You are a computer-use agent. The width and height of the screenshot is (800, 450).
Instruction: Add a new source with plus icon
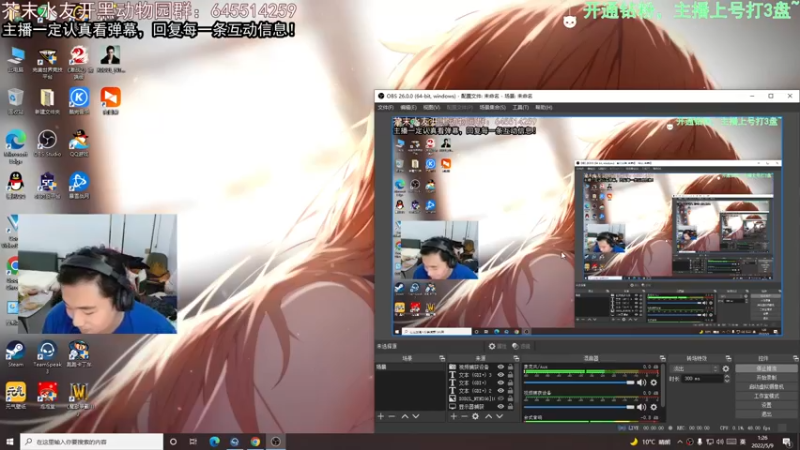[454, 416]
